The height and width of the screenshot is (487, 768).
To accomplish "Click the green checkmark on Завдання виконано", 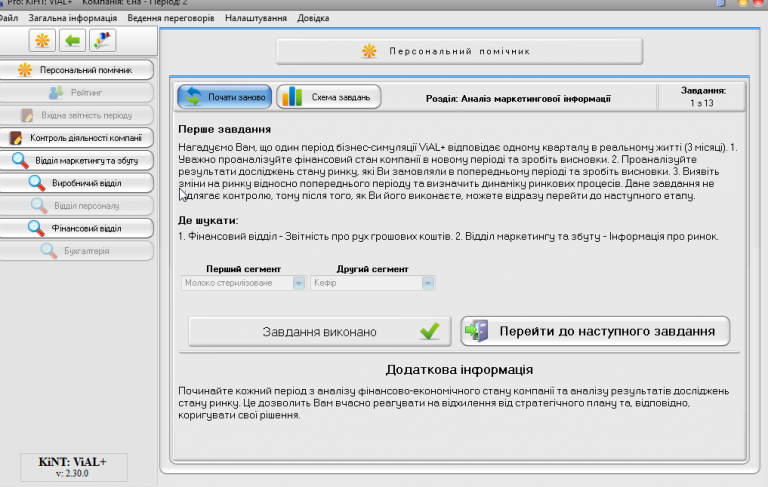I will click(x=430, y=332).
